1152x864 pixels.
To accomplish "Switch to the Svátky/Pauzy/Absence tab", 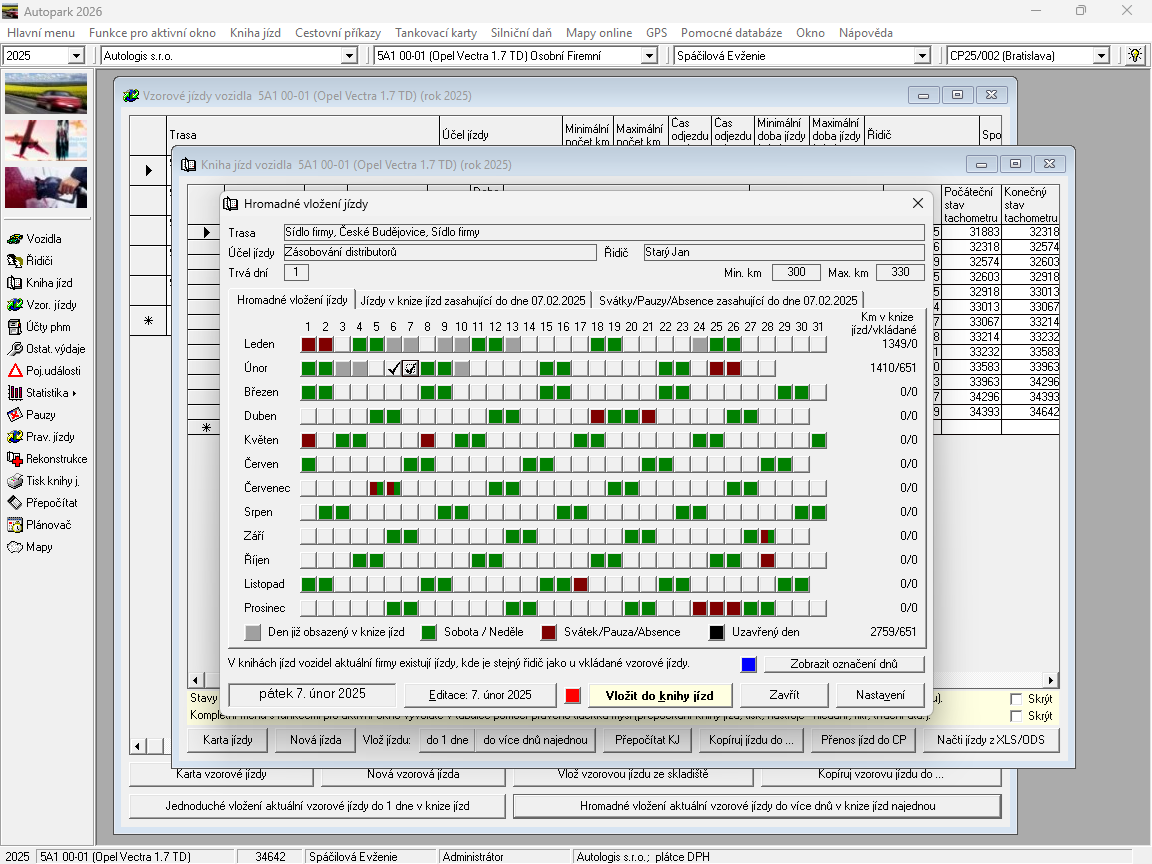I will (x=727, y=300).
